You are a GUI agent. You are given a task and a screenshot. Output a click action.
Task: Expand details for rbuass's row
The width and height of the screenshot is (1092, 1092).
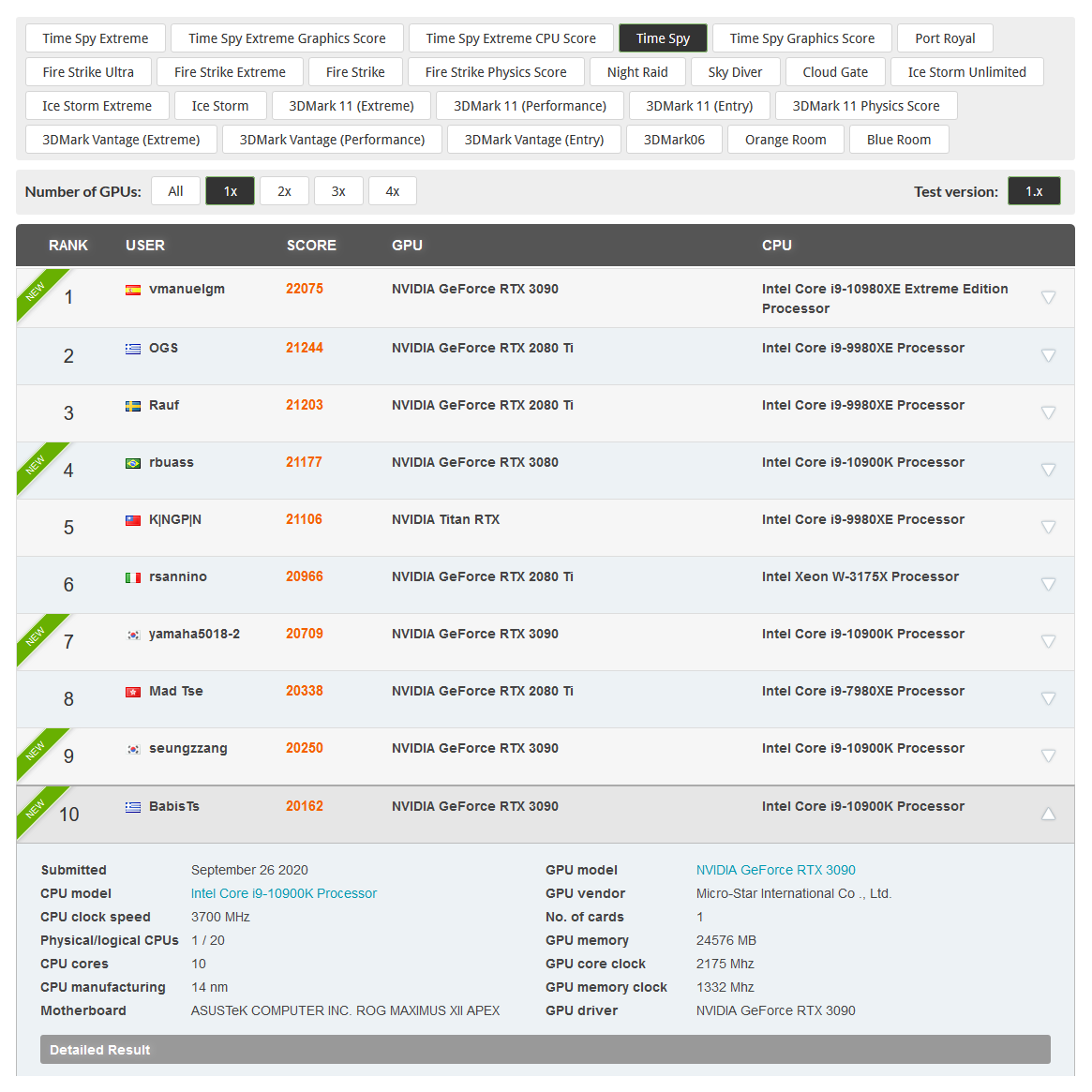tap(1048, 470)
